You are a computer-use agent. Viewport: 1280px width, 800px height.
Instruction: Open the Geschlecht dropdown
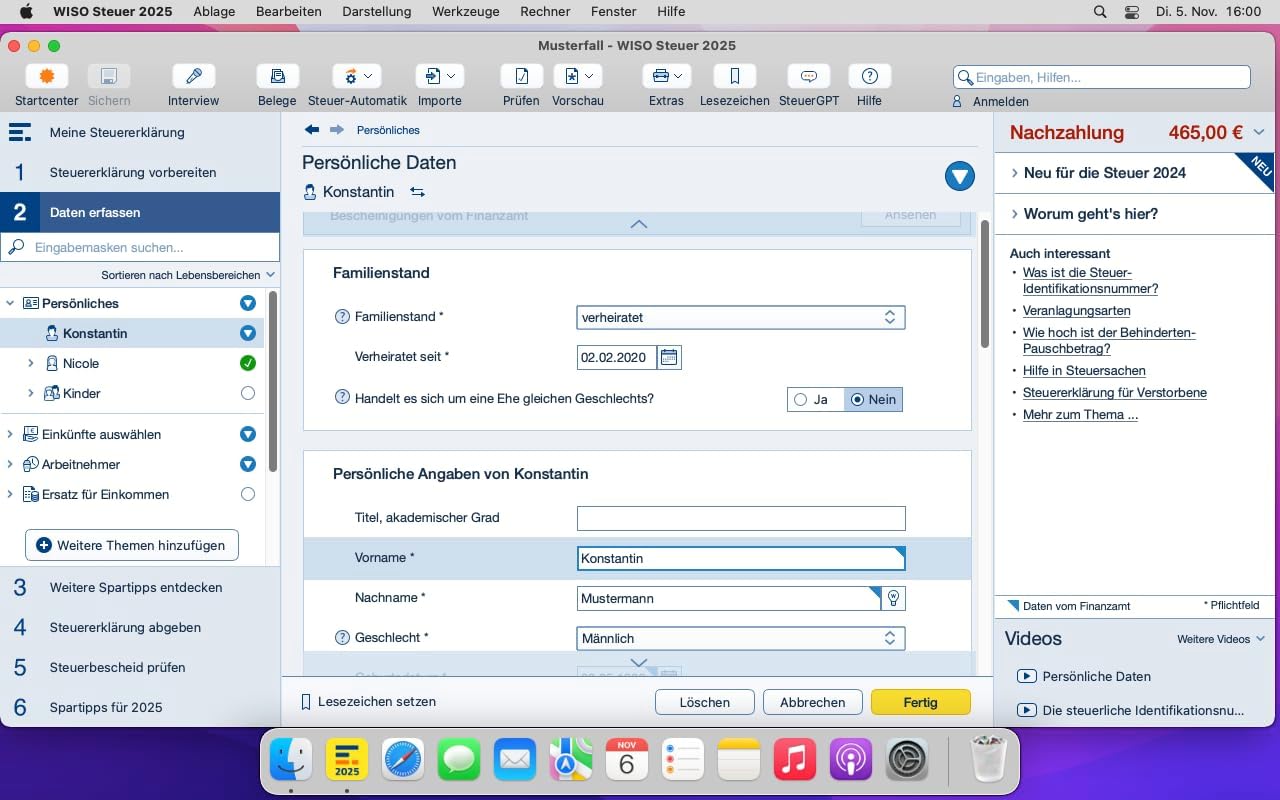[741, 638]
